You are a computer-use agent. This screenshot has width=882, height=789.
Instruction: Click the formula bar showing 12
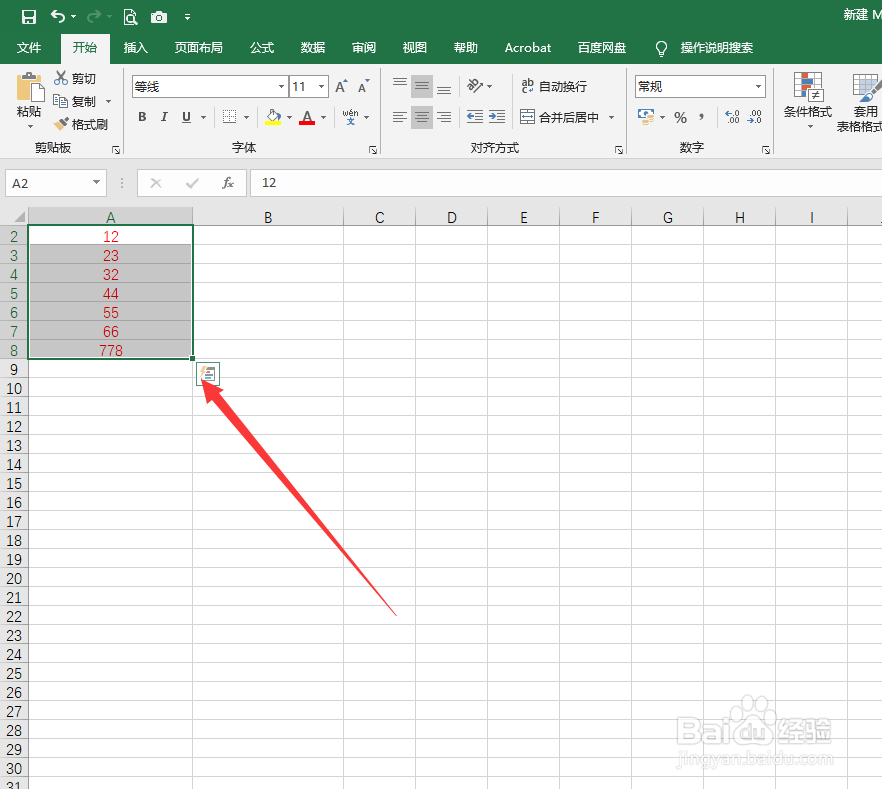tap(565, 183)
